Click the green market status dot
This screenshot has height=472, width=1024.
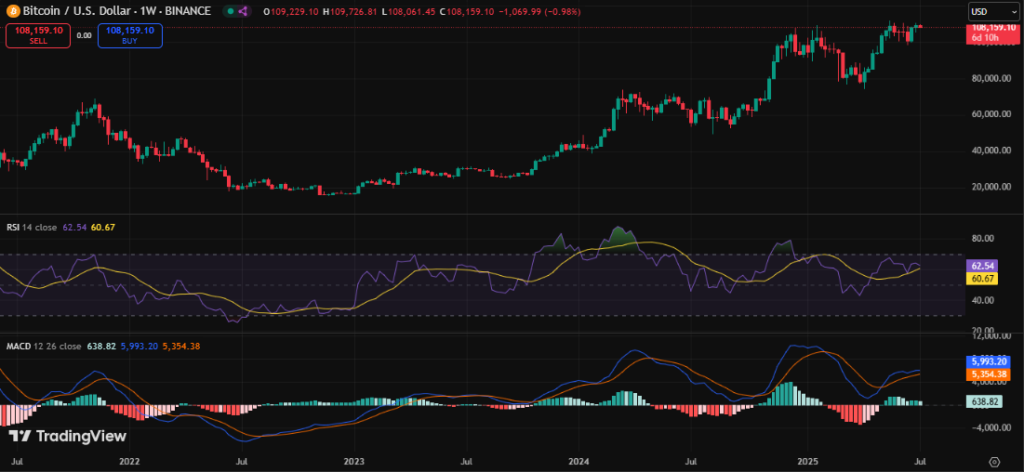pyautogui.click(x=231, y=11)
